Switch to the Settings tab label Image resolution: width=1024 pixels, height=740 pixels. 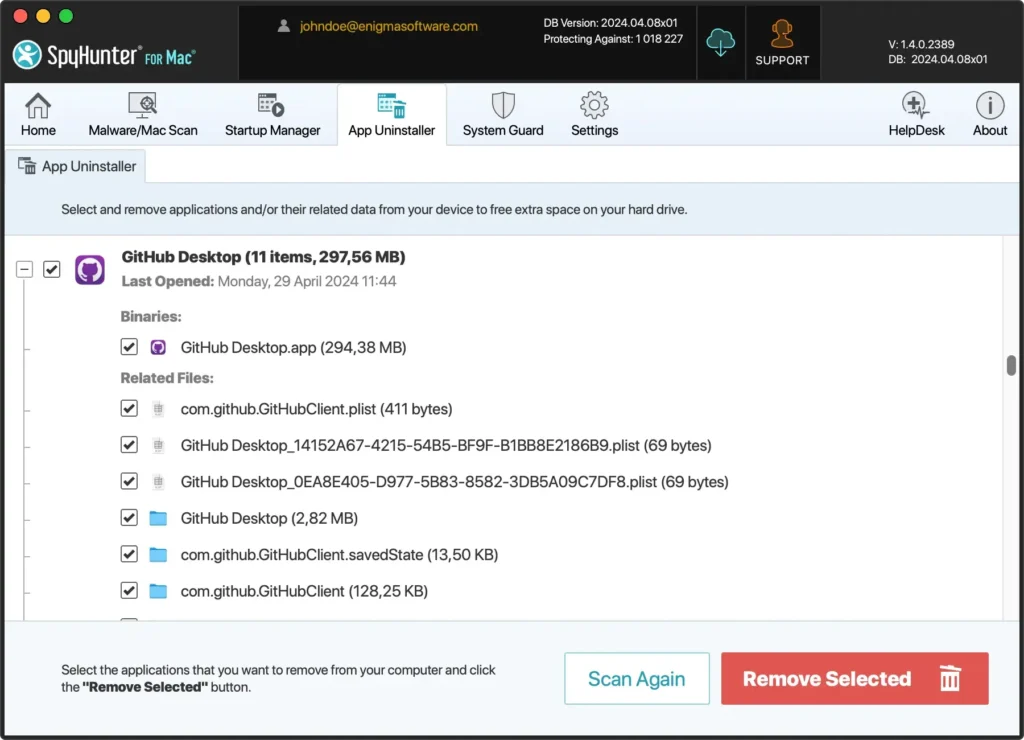click(x=594, y=131)
